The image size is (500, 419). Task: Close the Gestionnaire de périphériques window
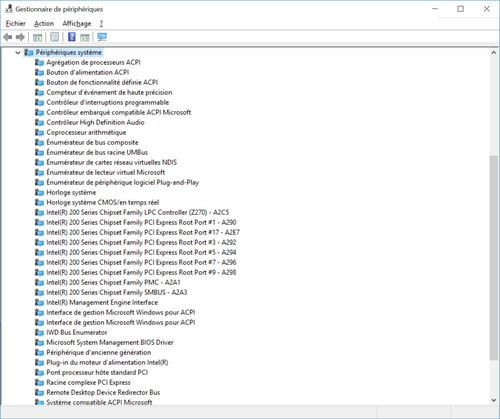[487, 9]
